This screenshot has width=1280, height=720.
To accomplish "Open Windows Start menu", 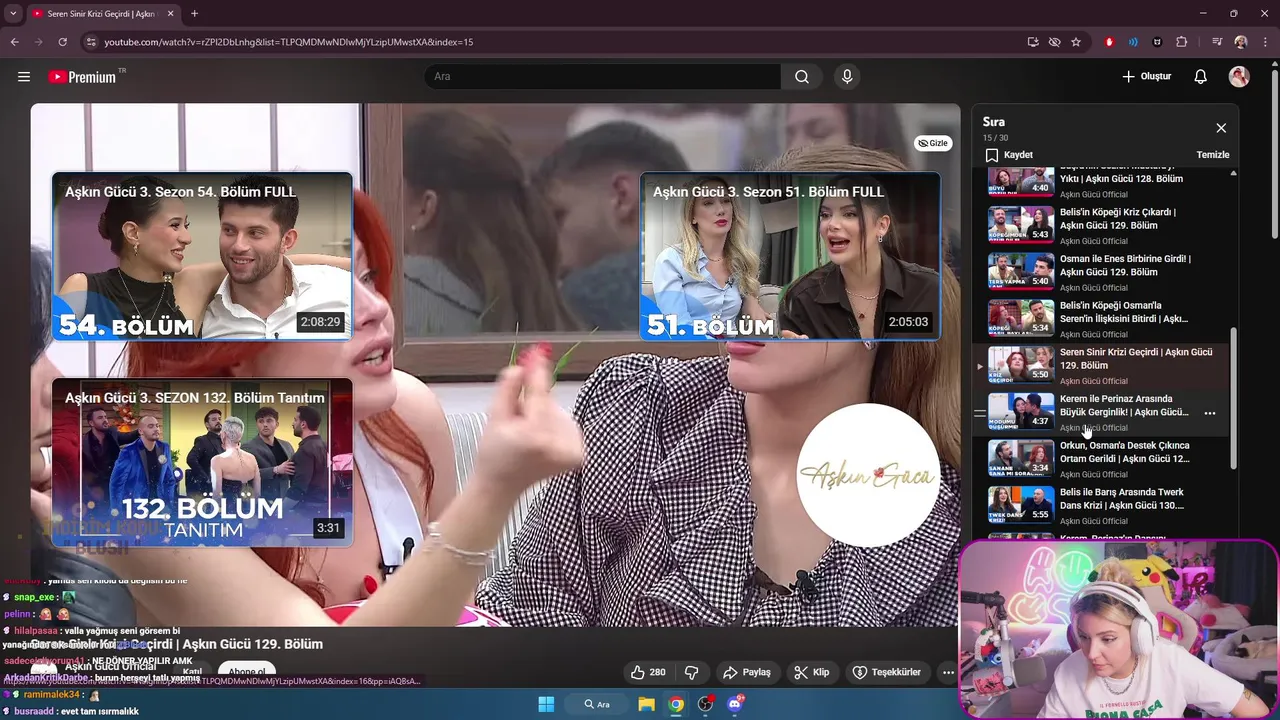I will (x=546, y=704).
